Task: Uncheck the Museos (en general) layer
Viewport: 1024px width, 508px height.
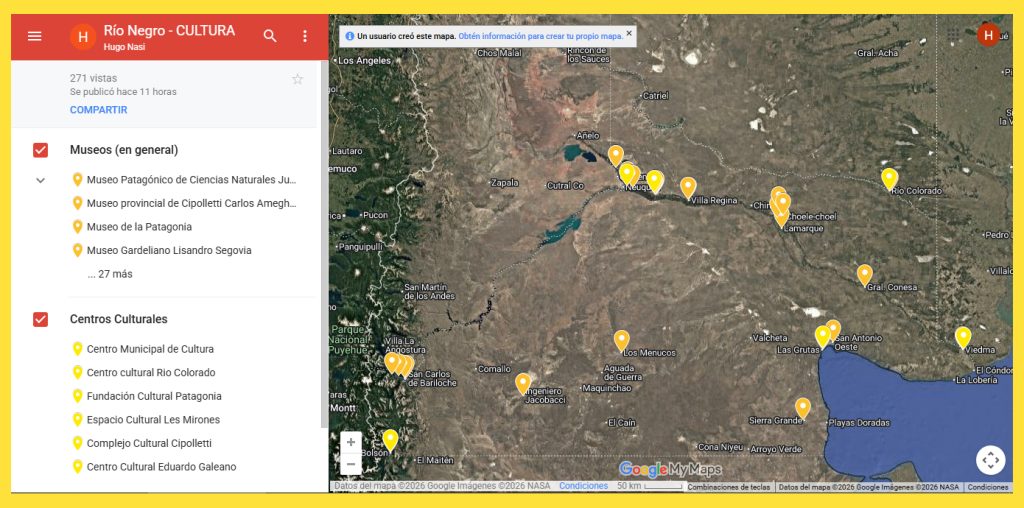Action: 41,150
